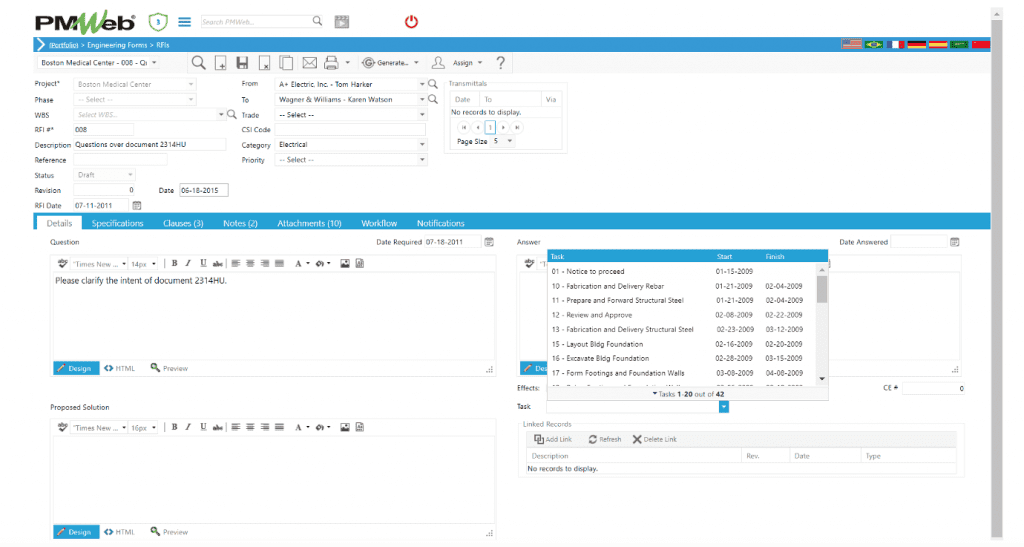The image size is (1024, 547).
Task: Open the Generate dropdown menu
Action: coord(391,63)
